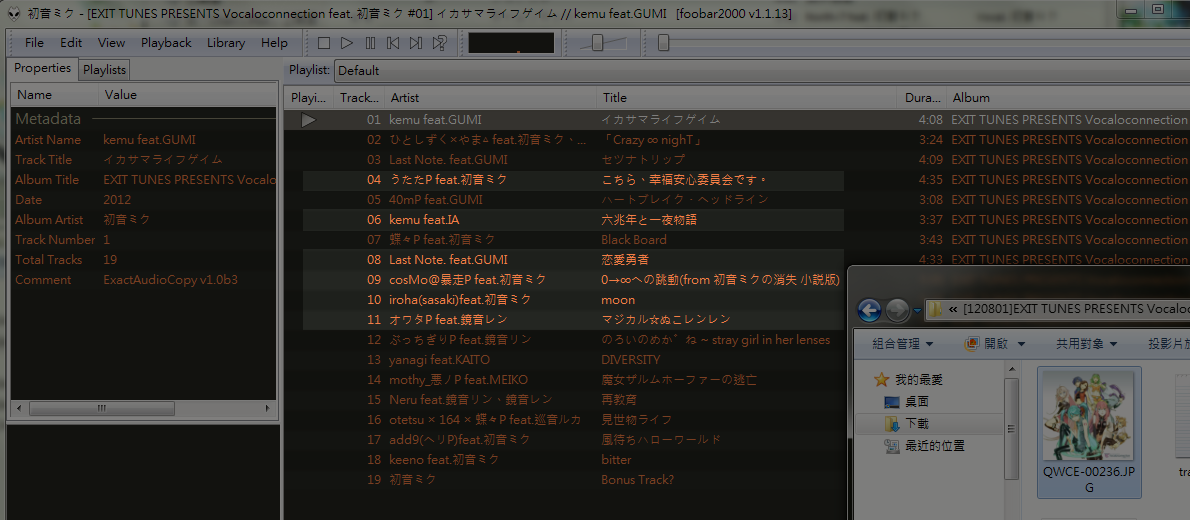1190x520 pixels.
Task: Click the Playing column header
Action: [308, 97]
